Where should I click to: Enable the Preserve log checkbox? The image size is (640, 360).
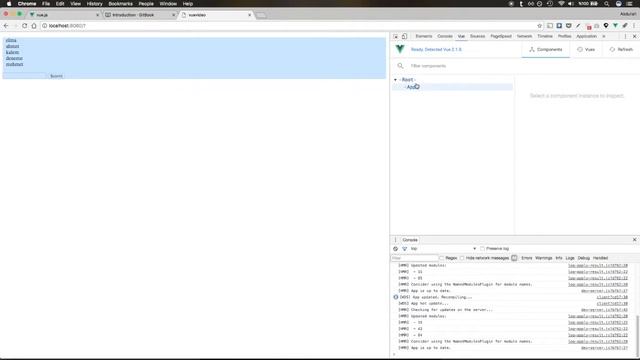(482, 249)
